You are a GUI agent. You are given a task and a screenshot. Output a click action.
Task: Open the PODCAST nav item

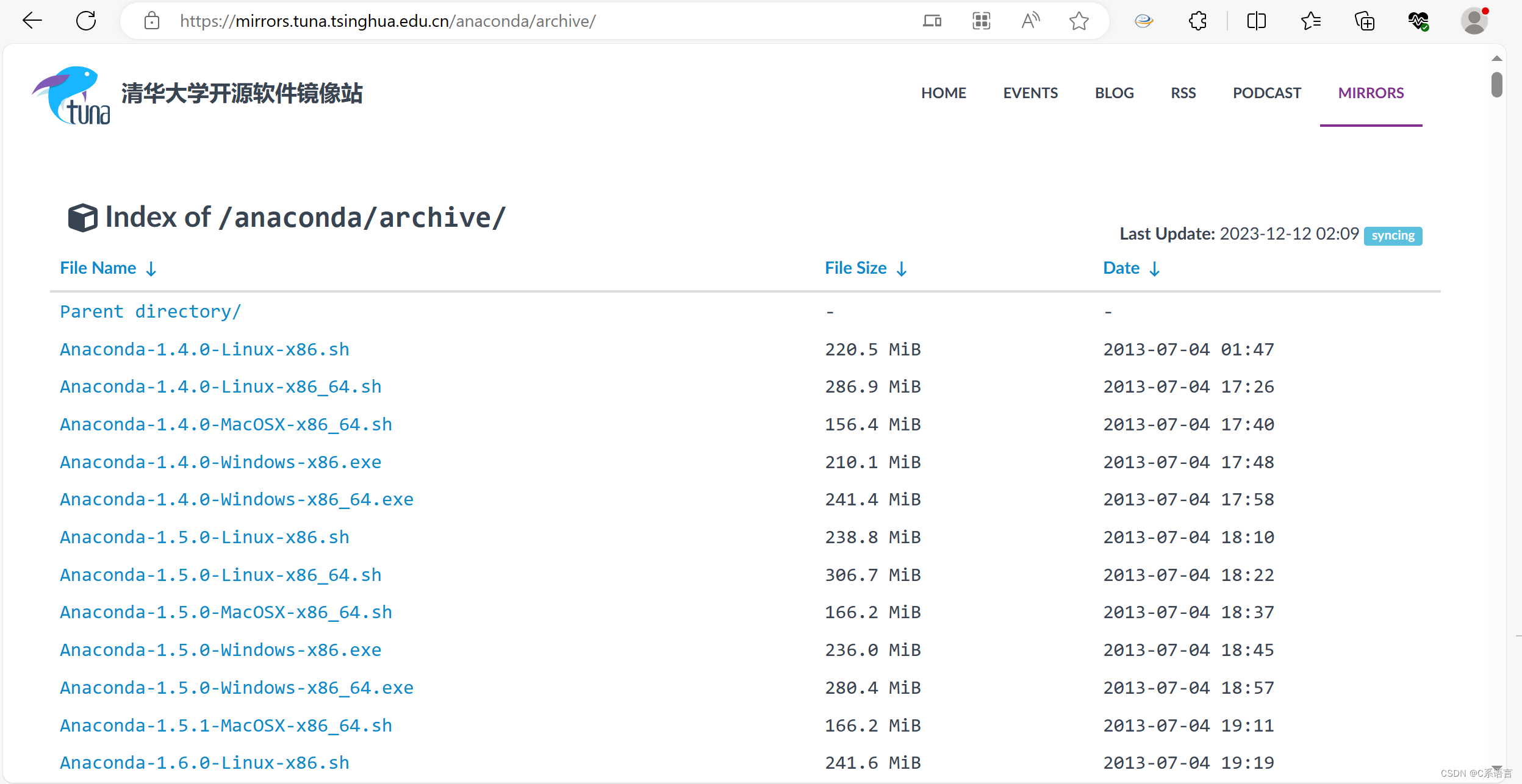(x=1267, y=93)
